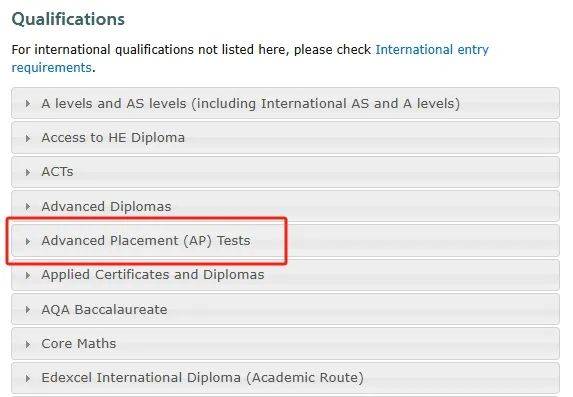Expand the A levels and AS levels section

285,103
